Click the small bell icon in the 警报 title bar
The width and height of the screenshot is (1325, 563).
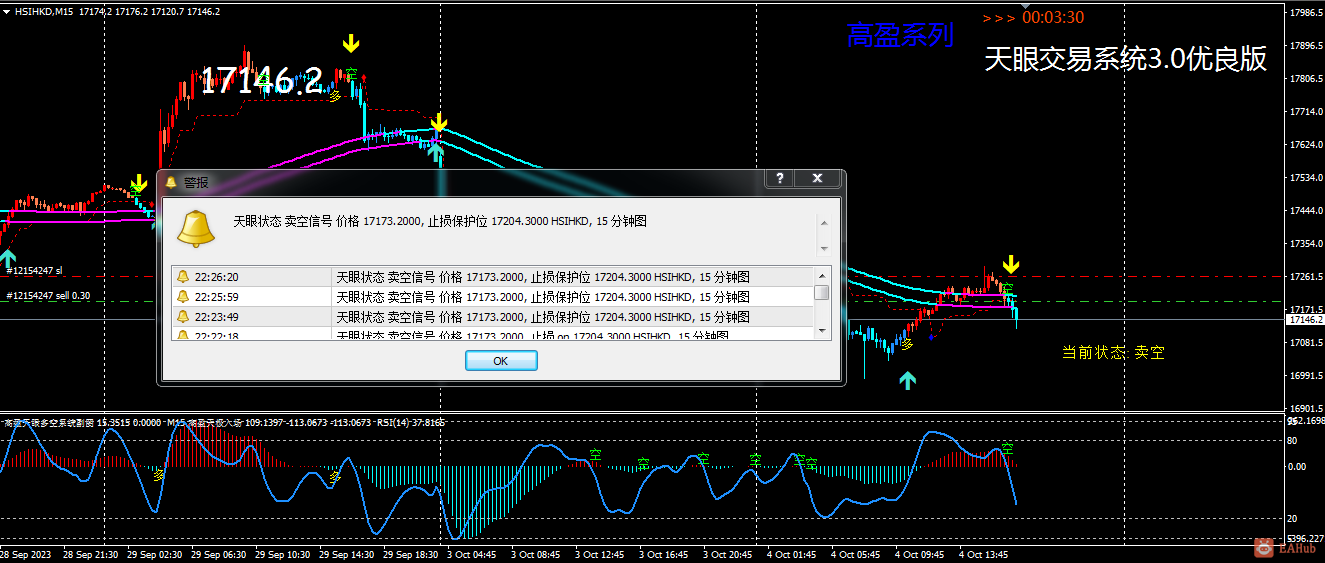[171, 182]
